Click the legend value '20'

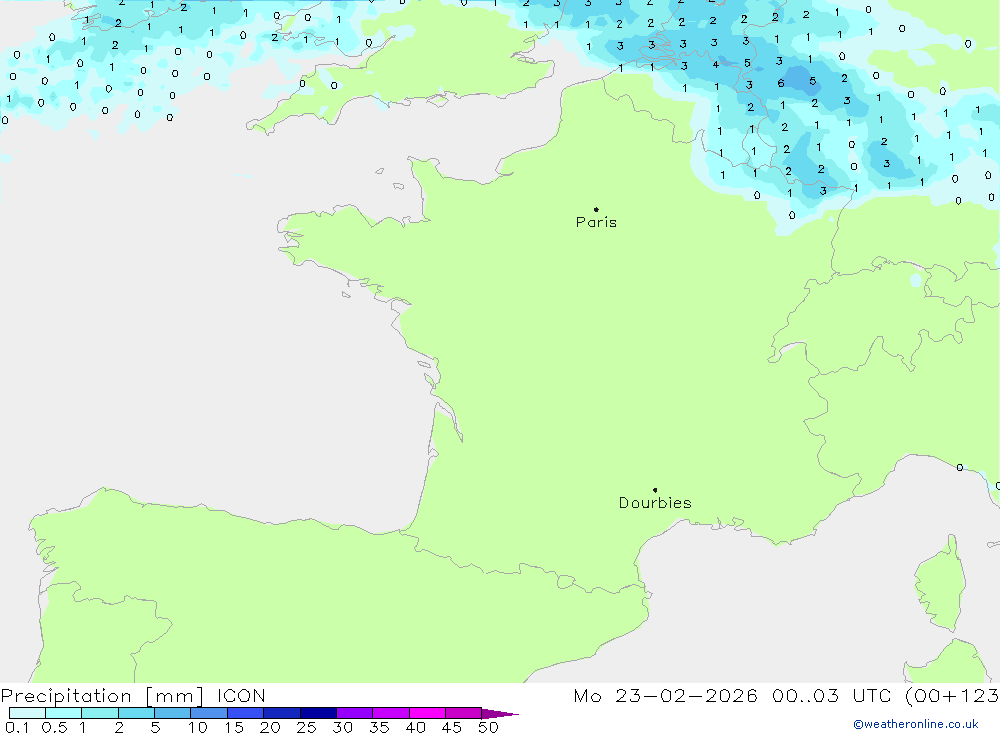pyautogui.click(x=270, y=727)
